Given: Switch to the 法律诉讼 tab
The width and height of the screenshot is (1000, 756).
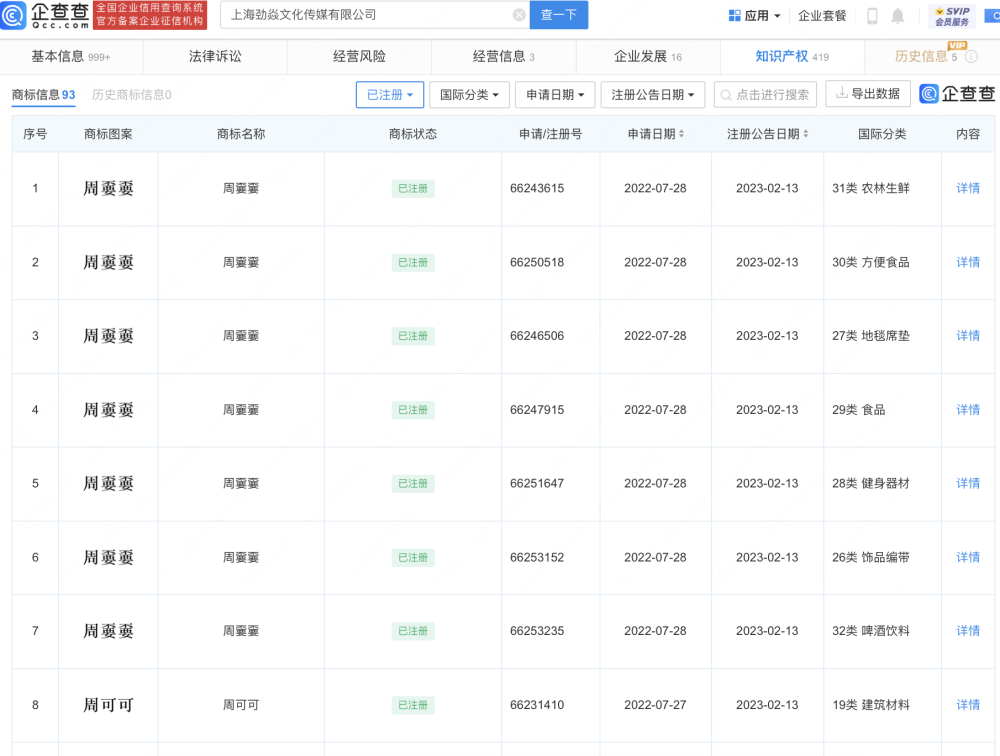Looking at the screenshot, I should click(215, 57).
